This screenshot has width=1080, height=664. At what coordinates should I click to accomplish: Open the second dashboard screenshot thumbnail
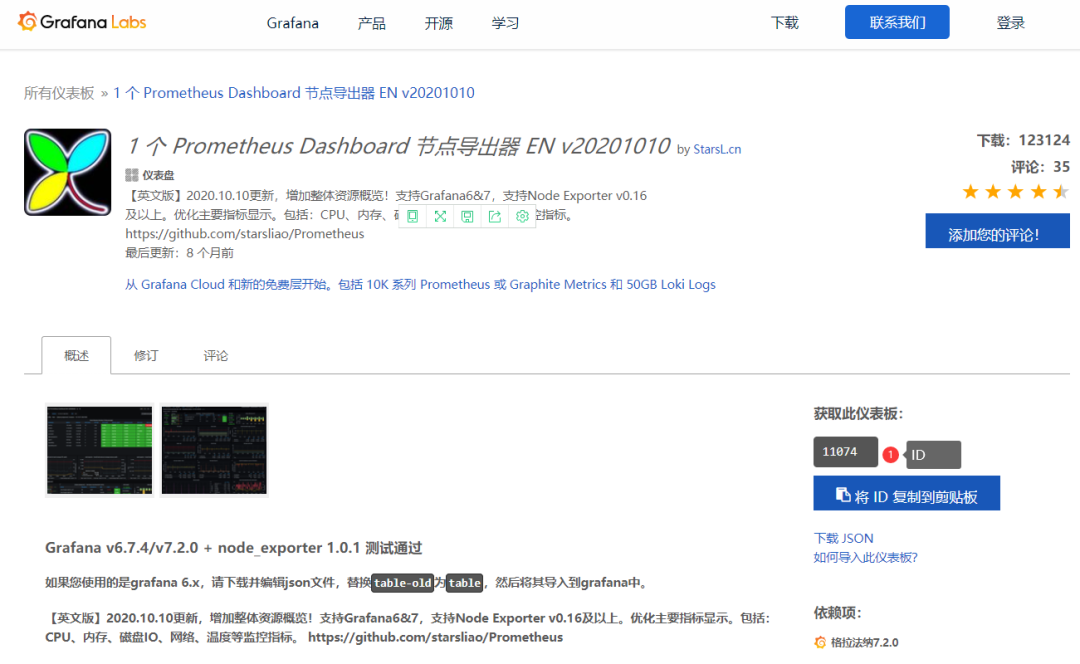tap(214, 450)
